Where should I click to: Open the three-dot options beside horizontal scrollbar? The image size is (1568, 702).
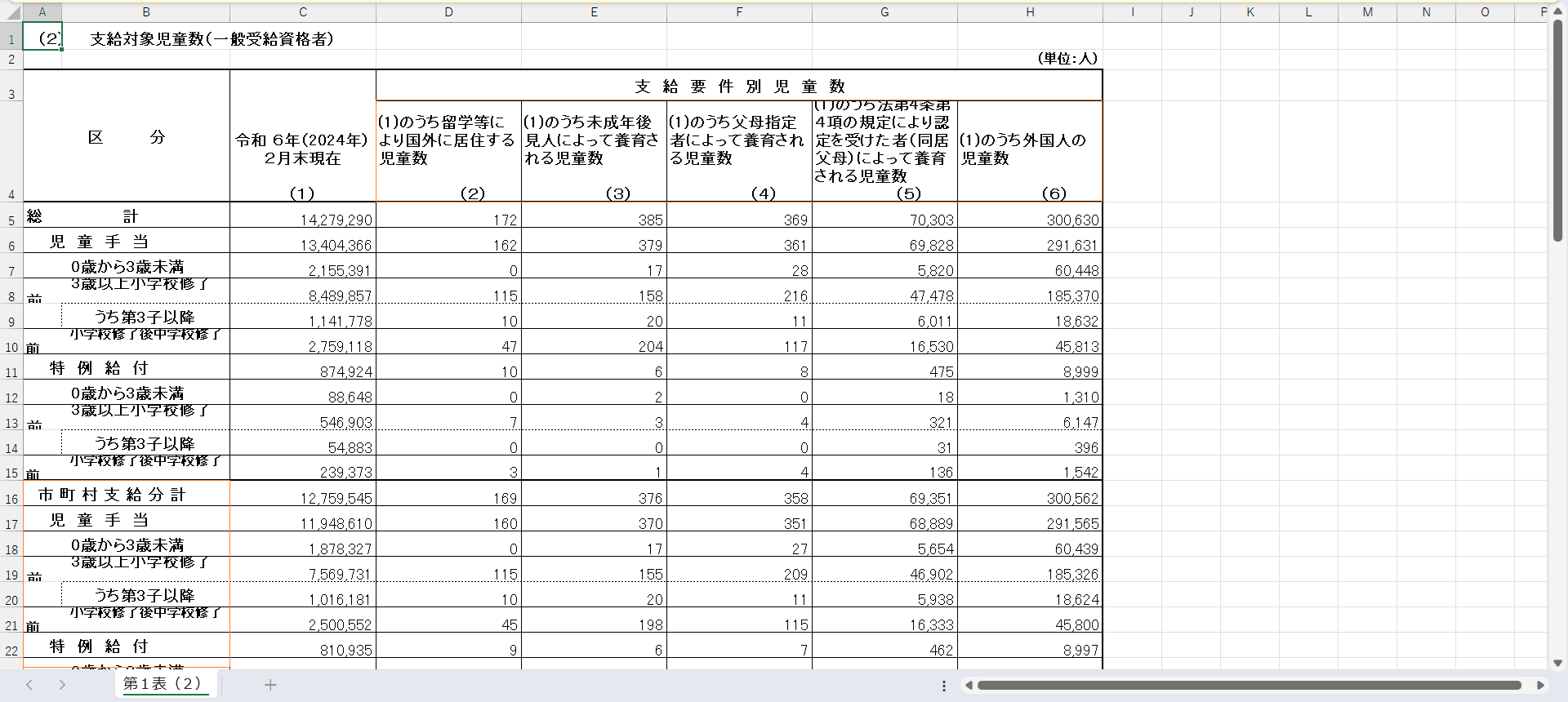point(944,686)
